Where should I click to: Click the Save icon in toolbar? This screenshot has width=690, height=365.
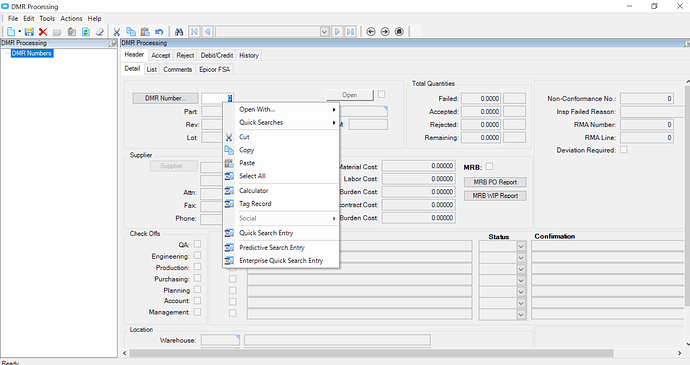pos(29,32)
